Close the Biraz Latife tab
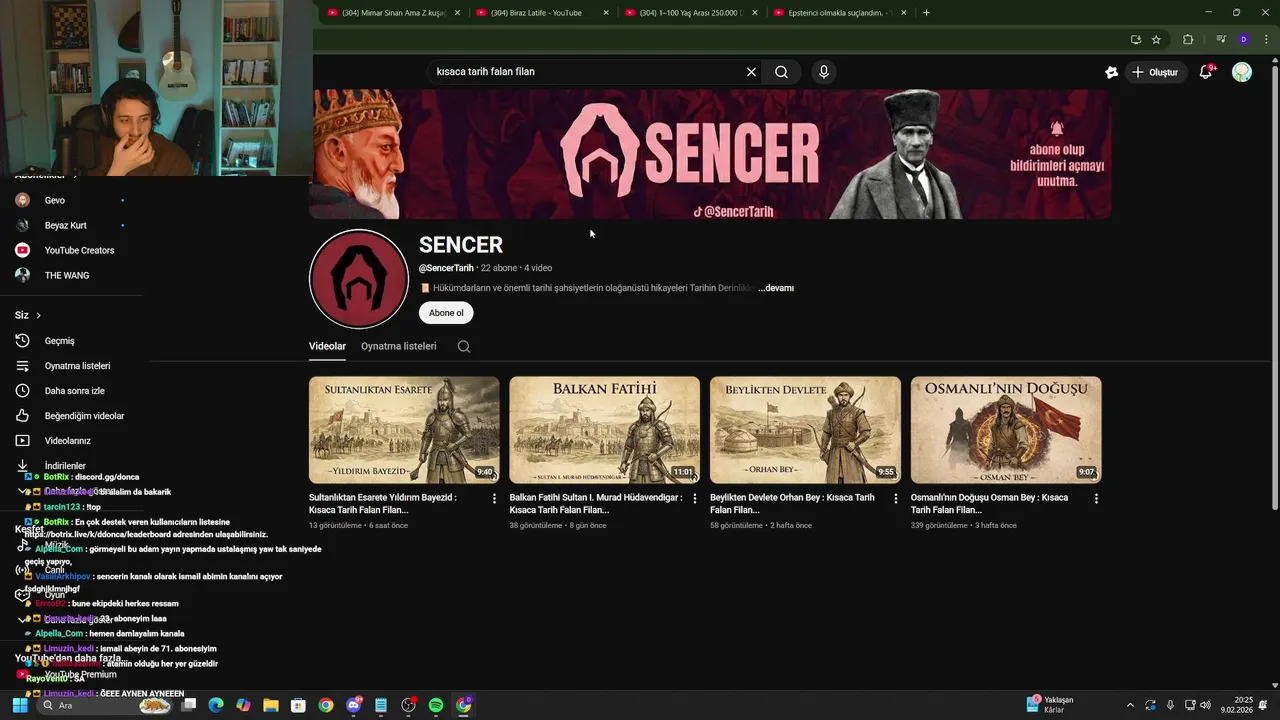 (606, 13)
